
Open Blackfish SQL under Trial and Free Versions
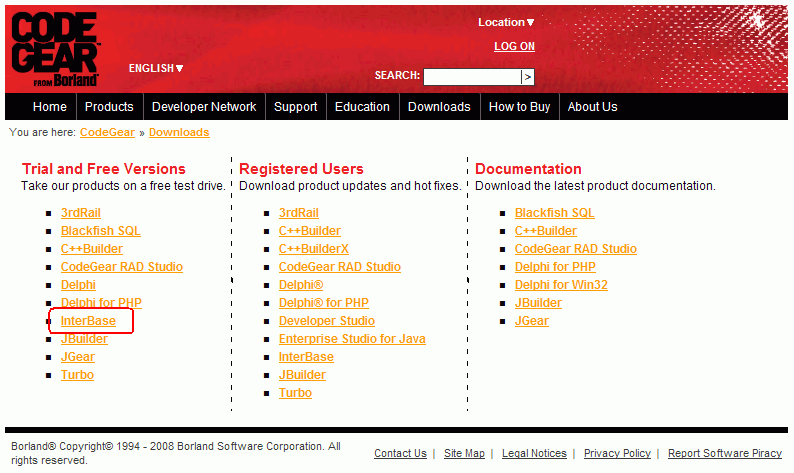[x=100, y=231]
